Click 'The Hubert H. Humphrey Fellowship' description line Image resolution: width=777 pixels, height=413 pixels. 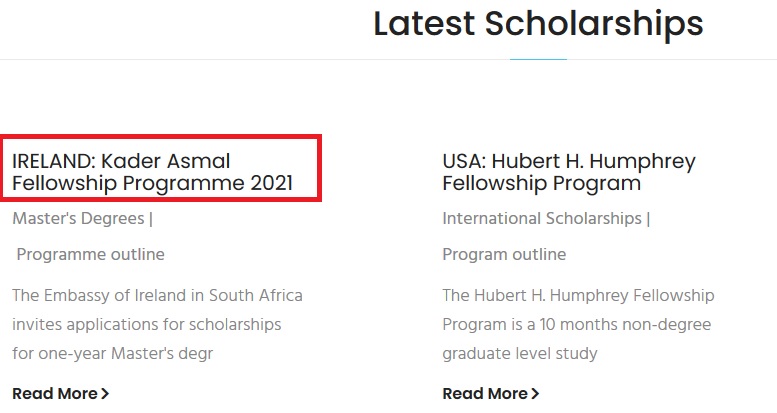pyautogui.click(x=578, y=296)
